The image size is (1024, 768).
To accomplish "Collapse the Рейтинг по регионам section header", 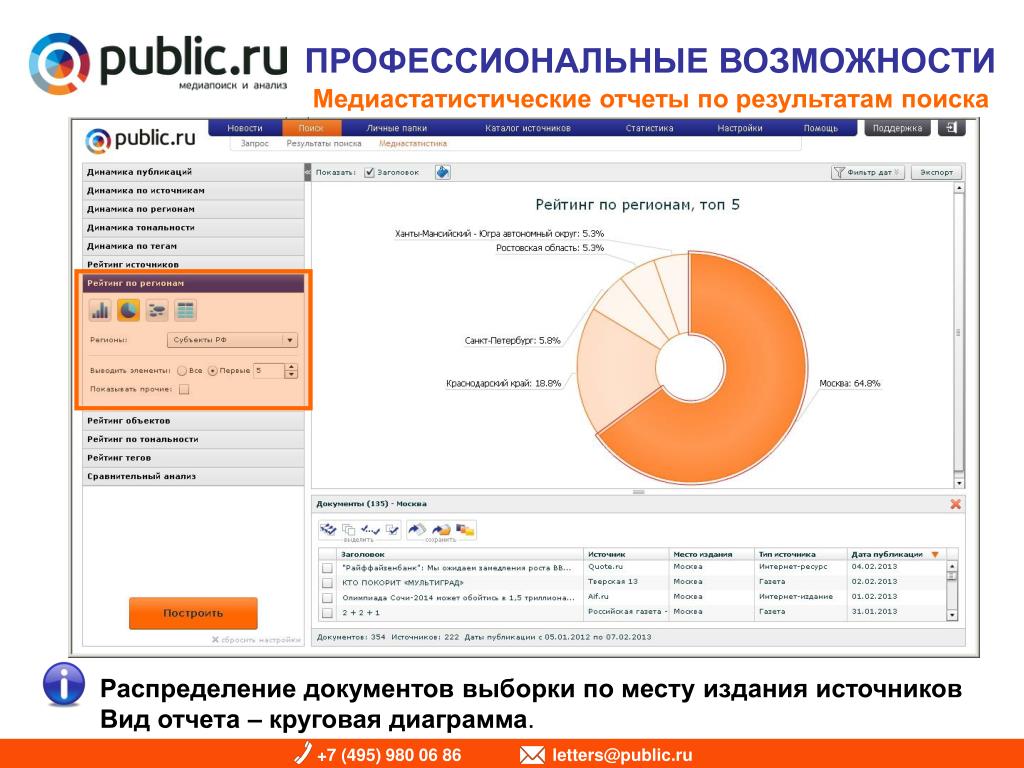I will pyautogui.click(x=193, y=283).
